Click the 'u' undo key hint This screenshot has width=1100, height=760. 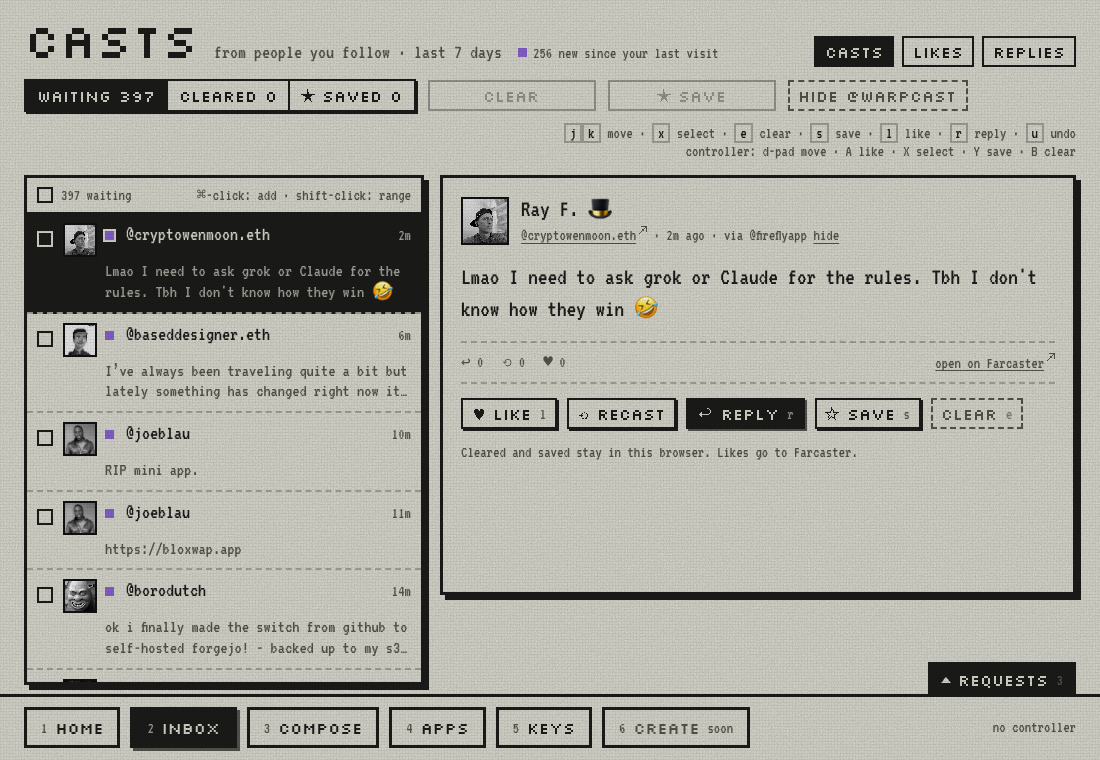(x=1034, y=133)
